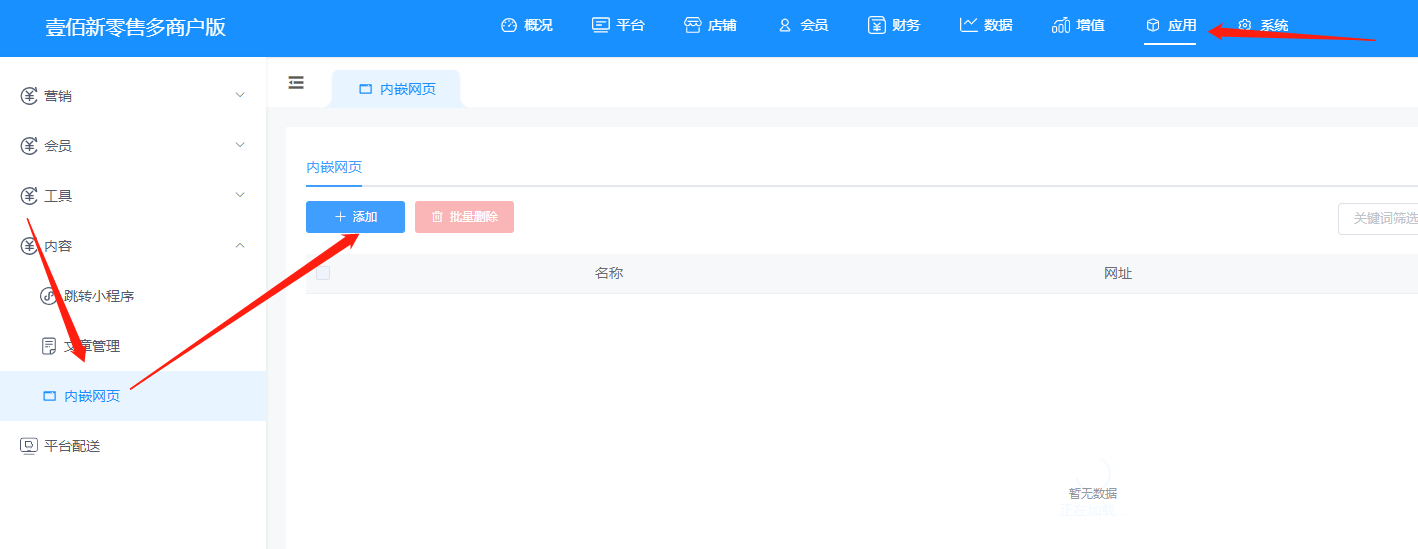Click the 店铺 shop icon
Screen dimensions: 1418x549
[x=692, y=25]
